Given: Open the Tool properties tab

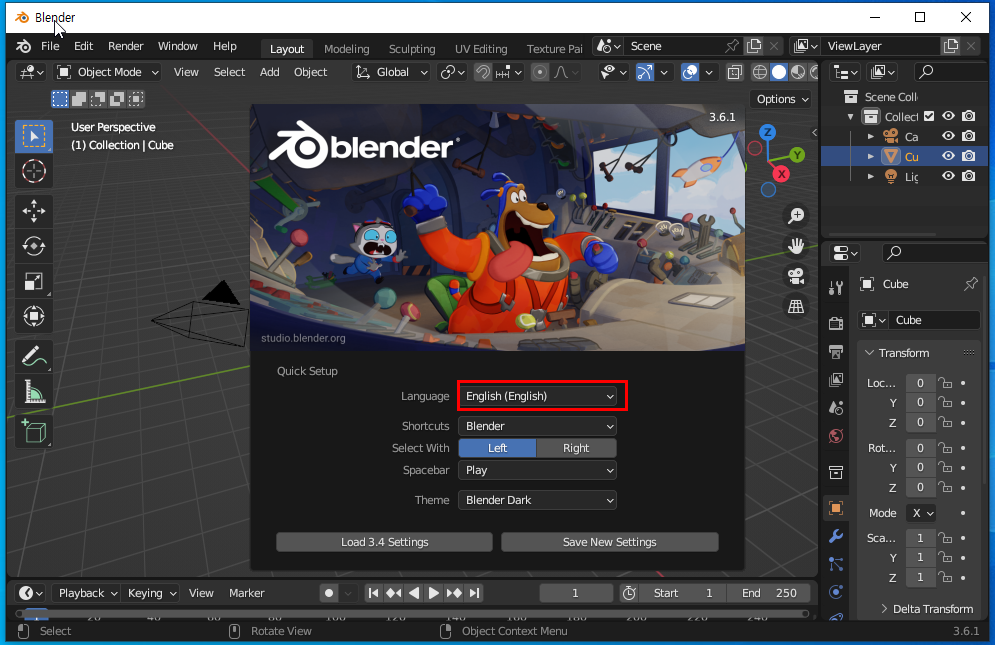Looking at the screenshot, I should (836, 288).
